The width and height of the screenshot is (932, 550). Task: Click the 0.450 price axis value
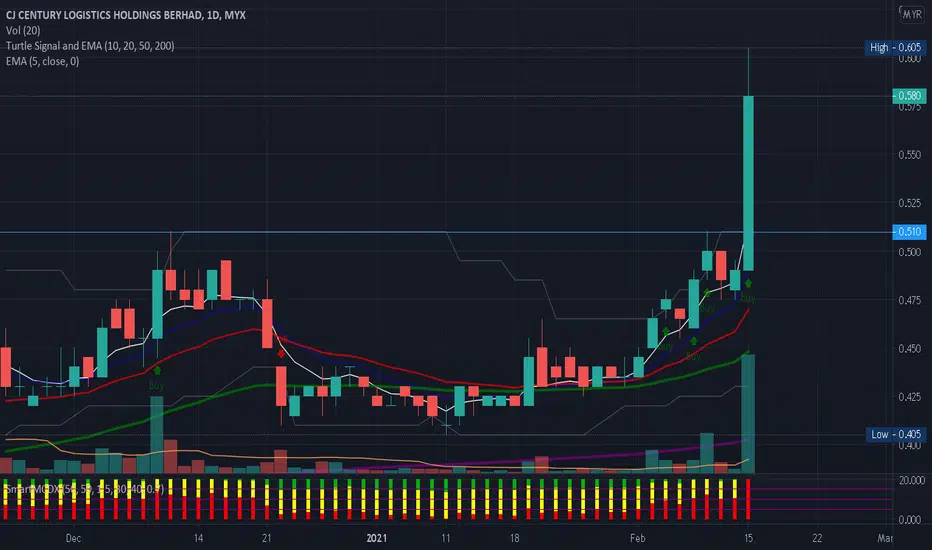click(909, 348)
